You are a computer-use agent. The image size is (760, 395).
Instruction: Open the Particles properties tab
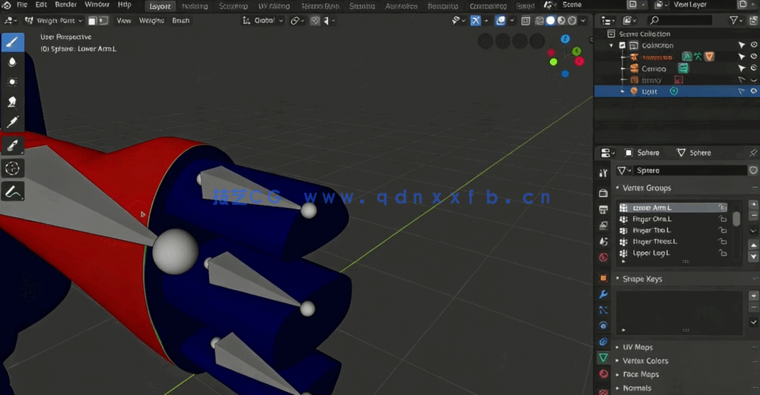pos(603,310)
